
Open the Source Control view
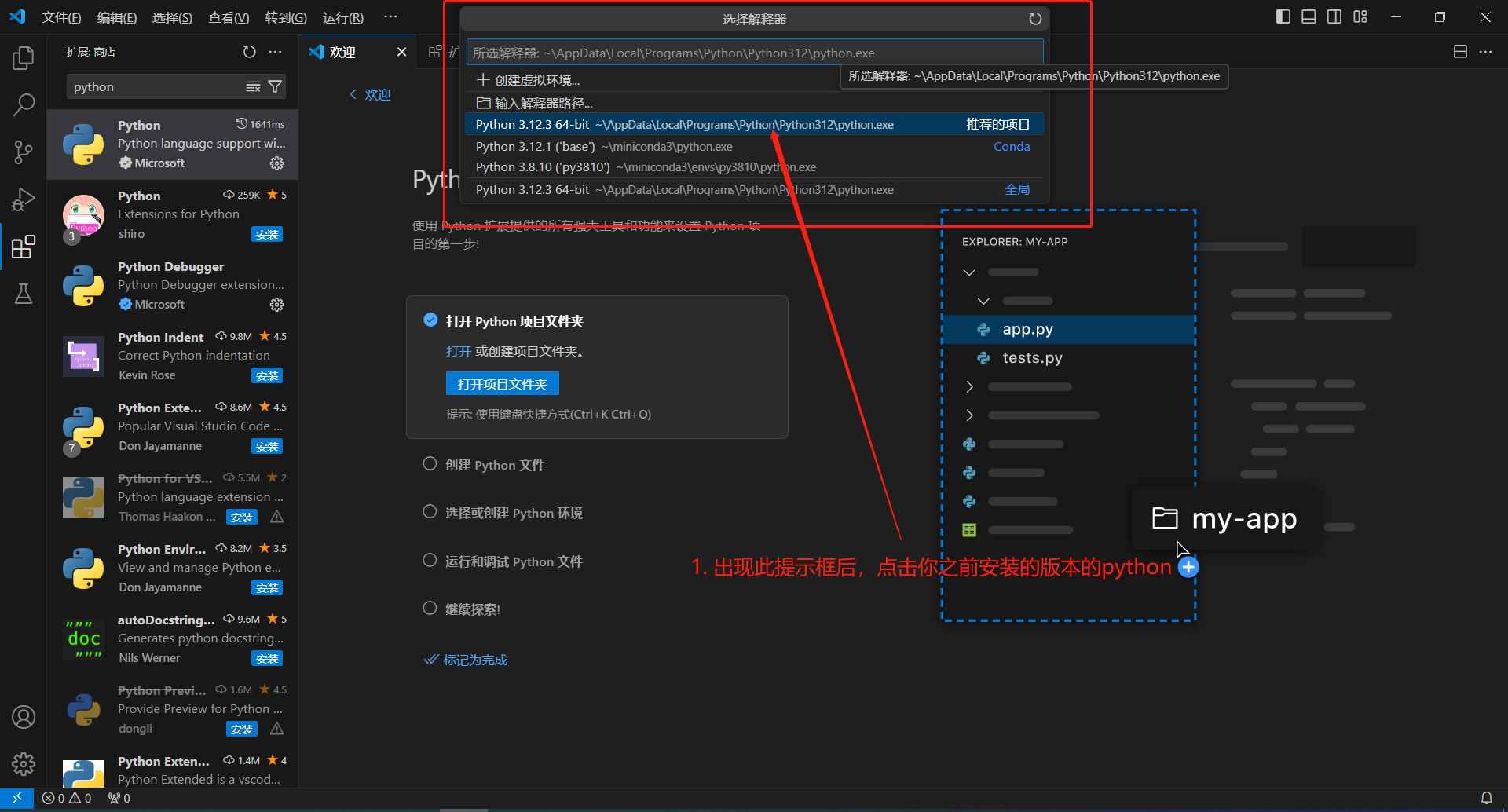click(x=24, y=152)
